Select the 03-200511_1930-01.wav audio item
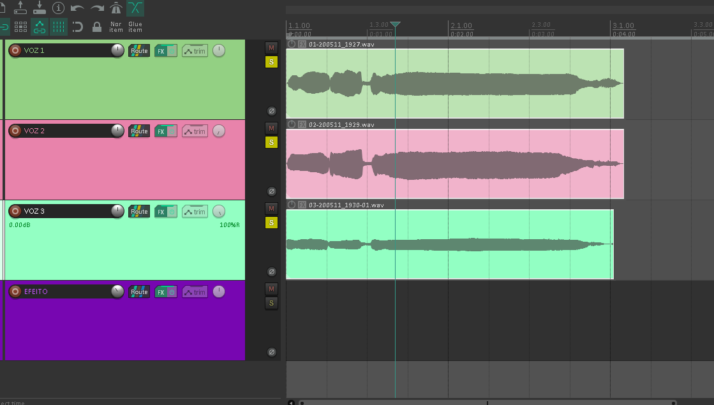 point(450,244)
